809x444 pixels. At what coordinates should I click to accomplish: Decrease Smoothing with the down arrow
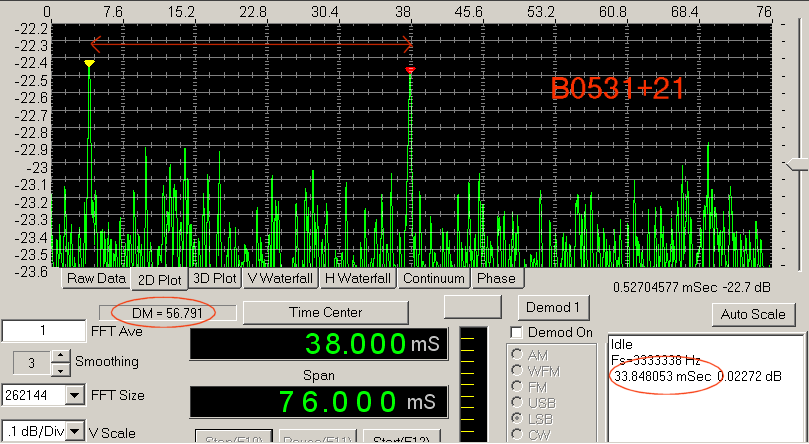60,369
